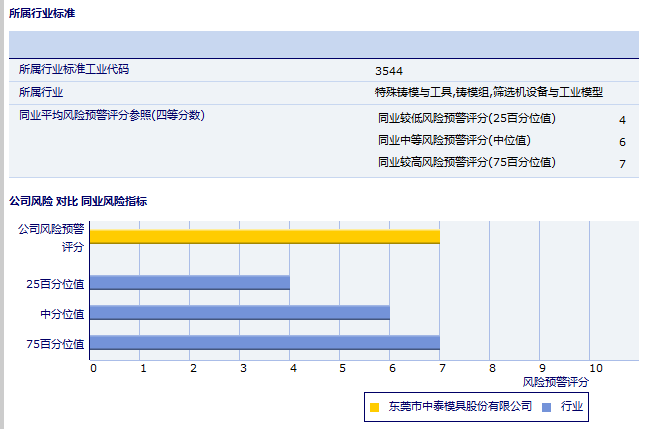The image size is (655, 429).
Task: Select the yellow 公司风险预警评分 bar
Action: (264, 237)
